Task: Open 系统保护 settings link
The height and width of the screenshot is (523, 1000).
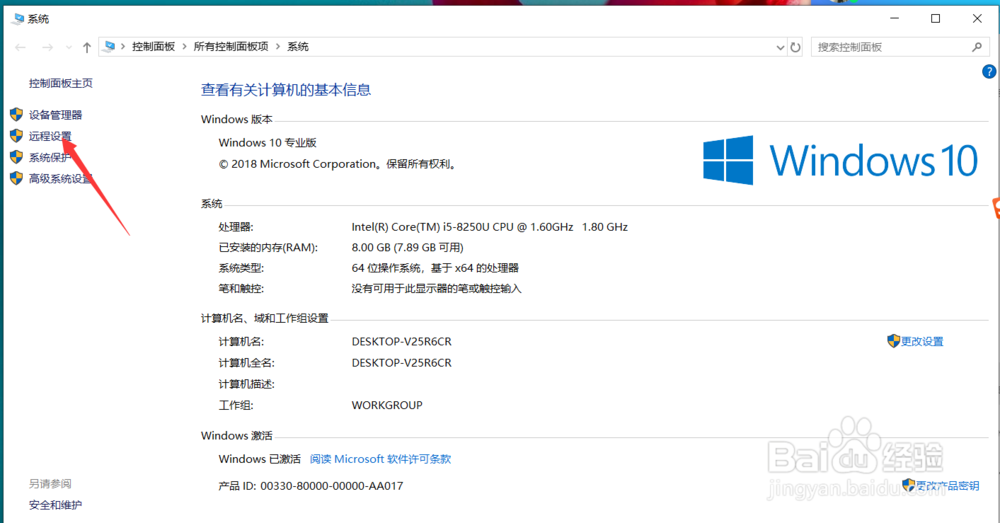Action: point(50,158)
